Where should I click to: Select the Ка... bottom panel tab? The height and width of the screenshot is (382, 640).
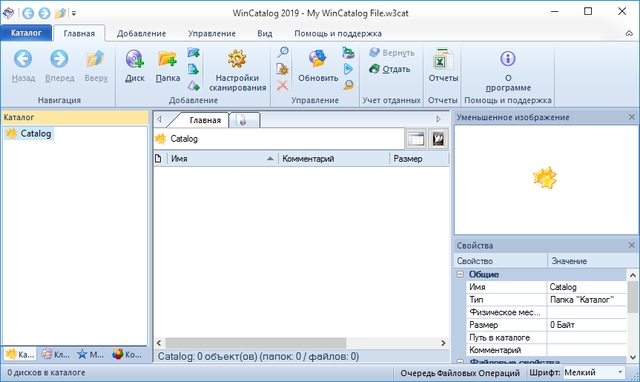click(x=20, y=354)
